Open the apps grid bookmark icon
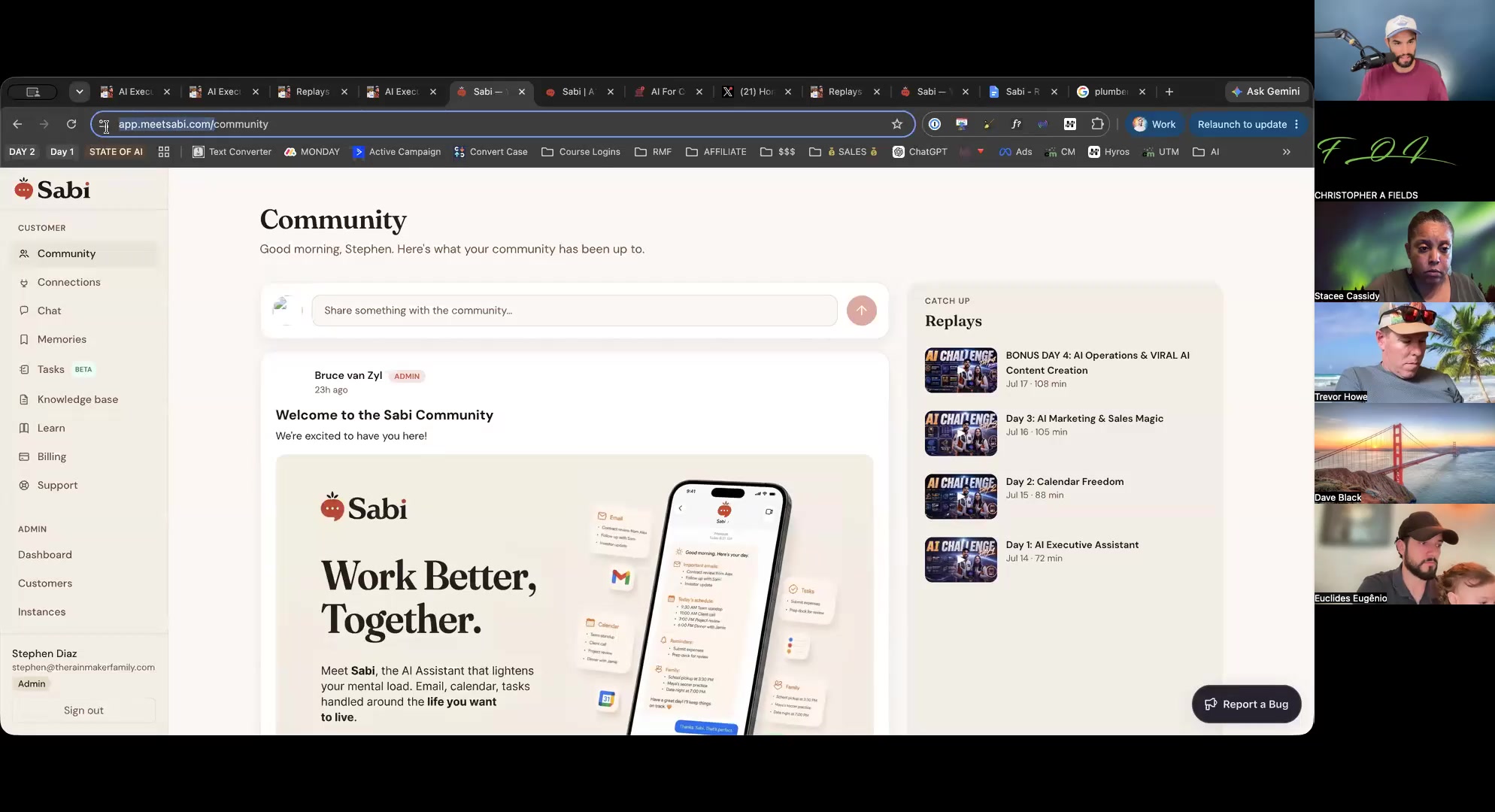 coord(164,152)
